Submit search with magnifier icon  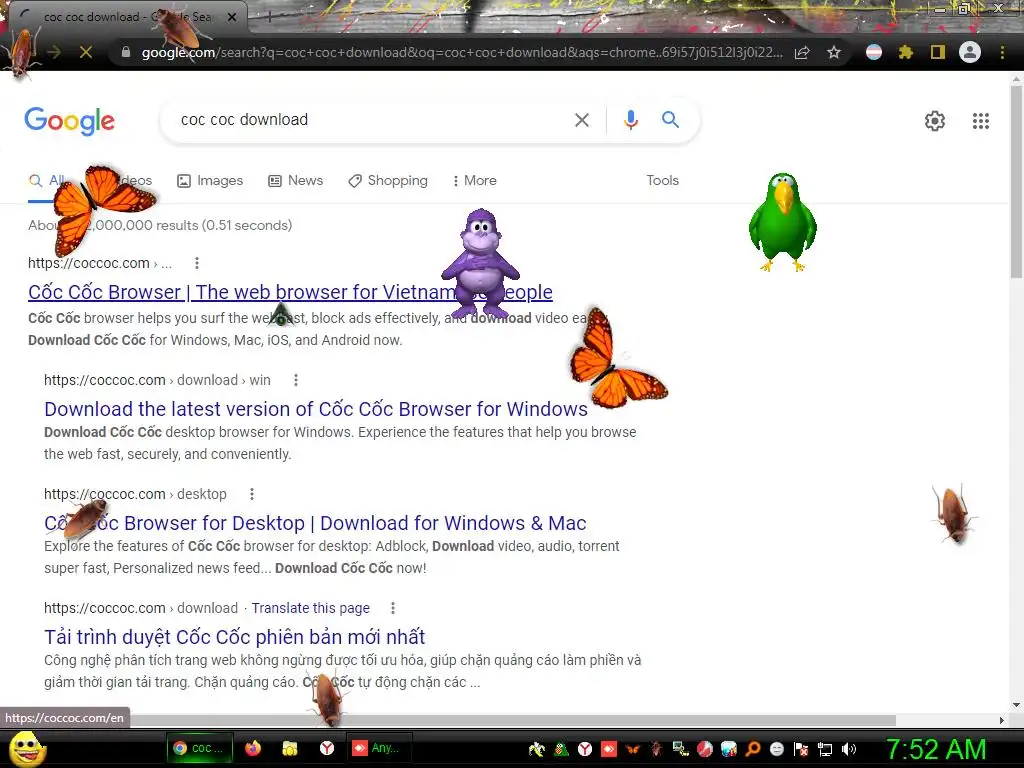coord(670,120)
